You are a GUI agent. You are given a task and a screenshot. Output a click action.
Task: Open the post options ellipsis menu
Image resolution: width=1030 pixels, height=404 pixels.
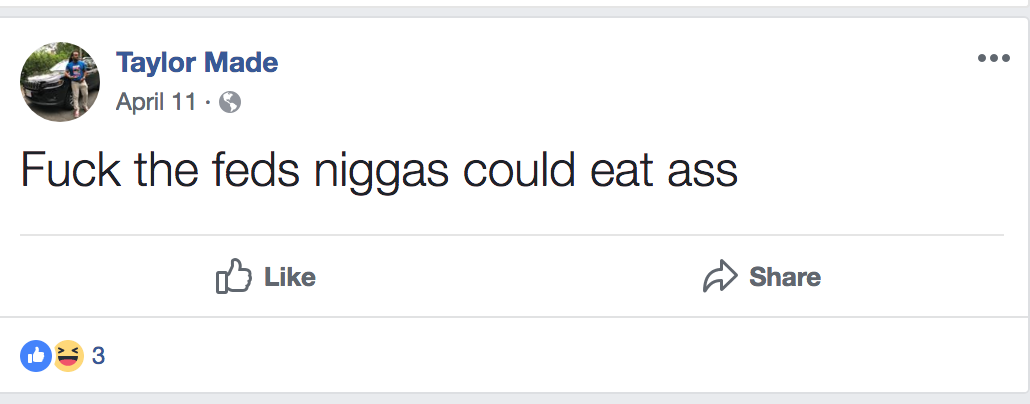pos(993,59)
